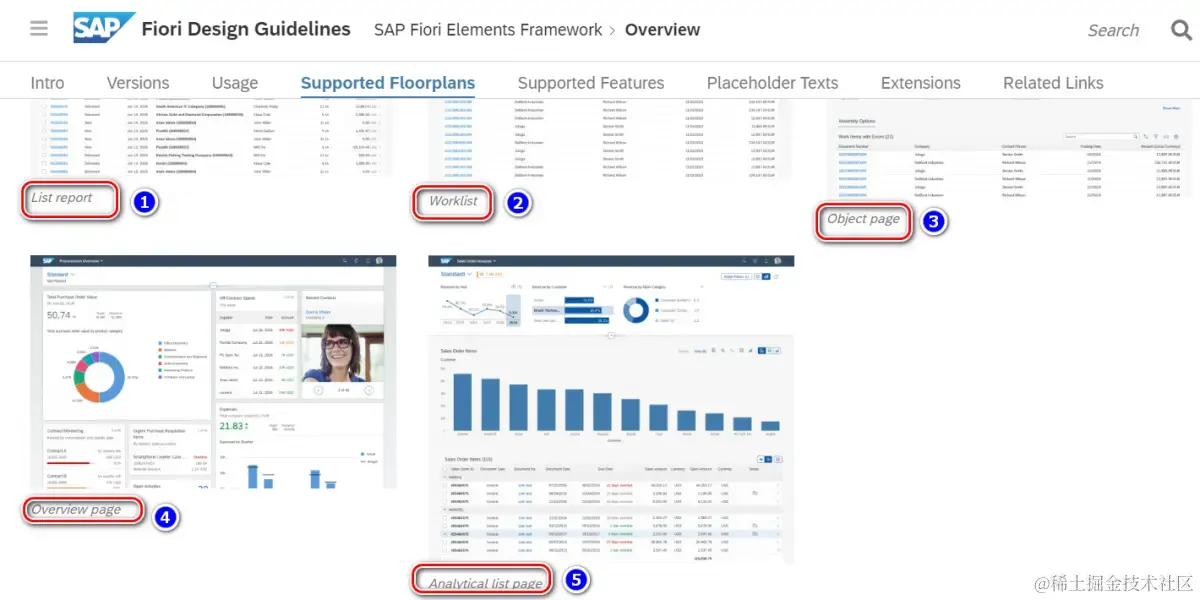This screenshot has height=600, width=1200.
Task: Open the Analytical list page screenshot thumbnail
Action: [x=611, y=409]
